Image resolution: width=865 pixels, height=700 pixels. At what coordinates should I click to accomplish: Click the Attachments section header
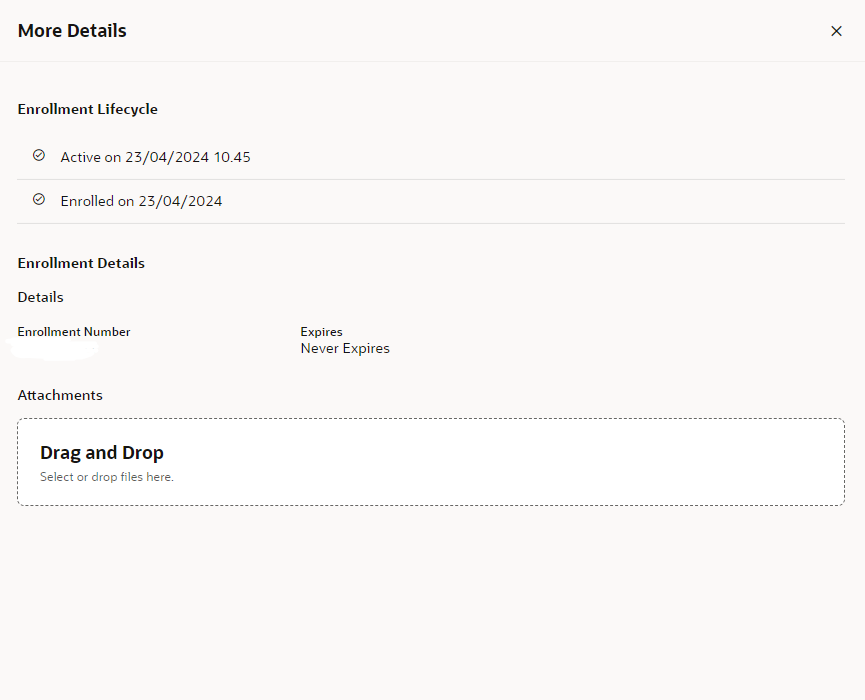click(60, 395)
